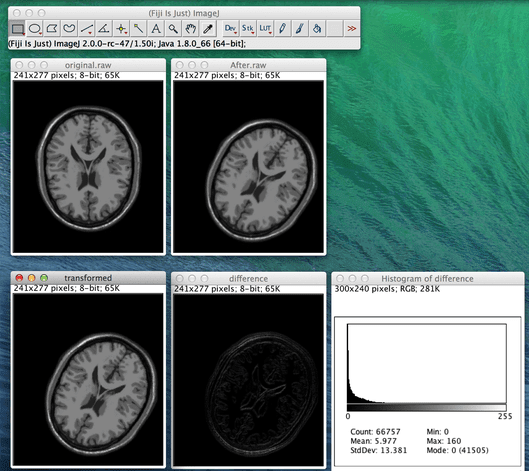Select the Oval selection tool
This screenshot has width=529, height=471.
pos(35,29)
